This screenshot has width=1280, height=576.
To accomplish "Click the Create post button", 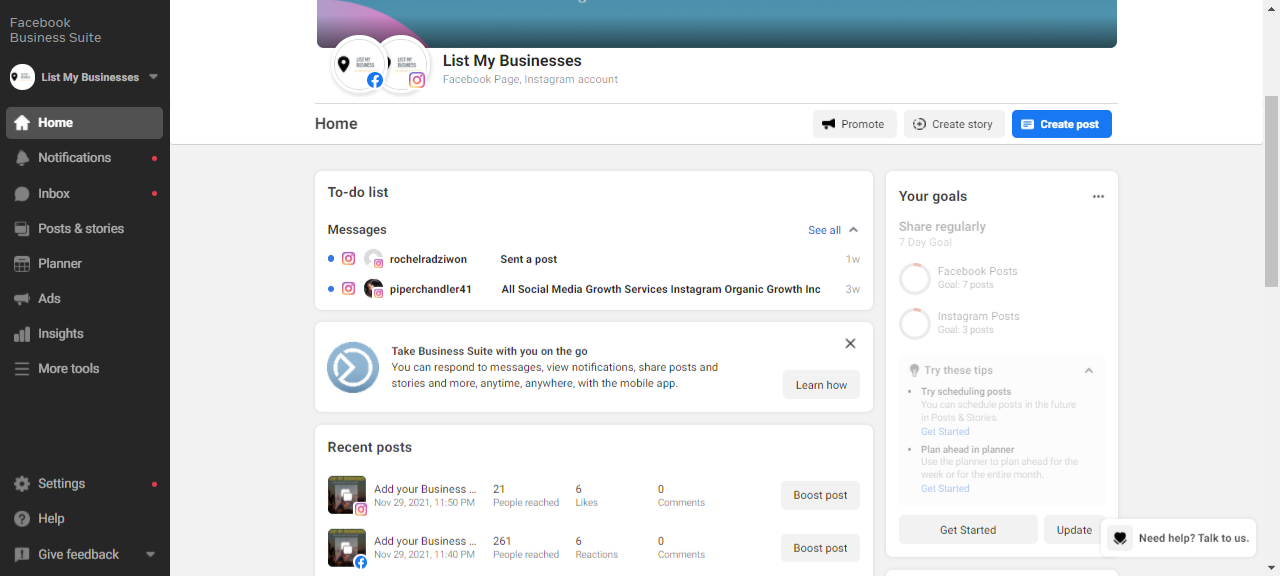I will pos(1061,124).
